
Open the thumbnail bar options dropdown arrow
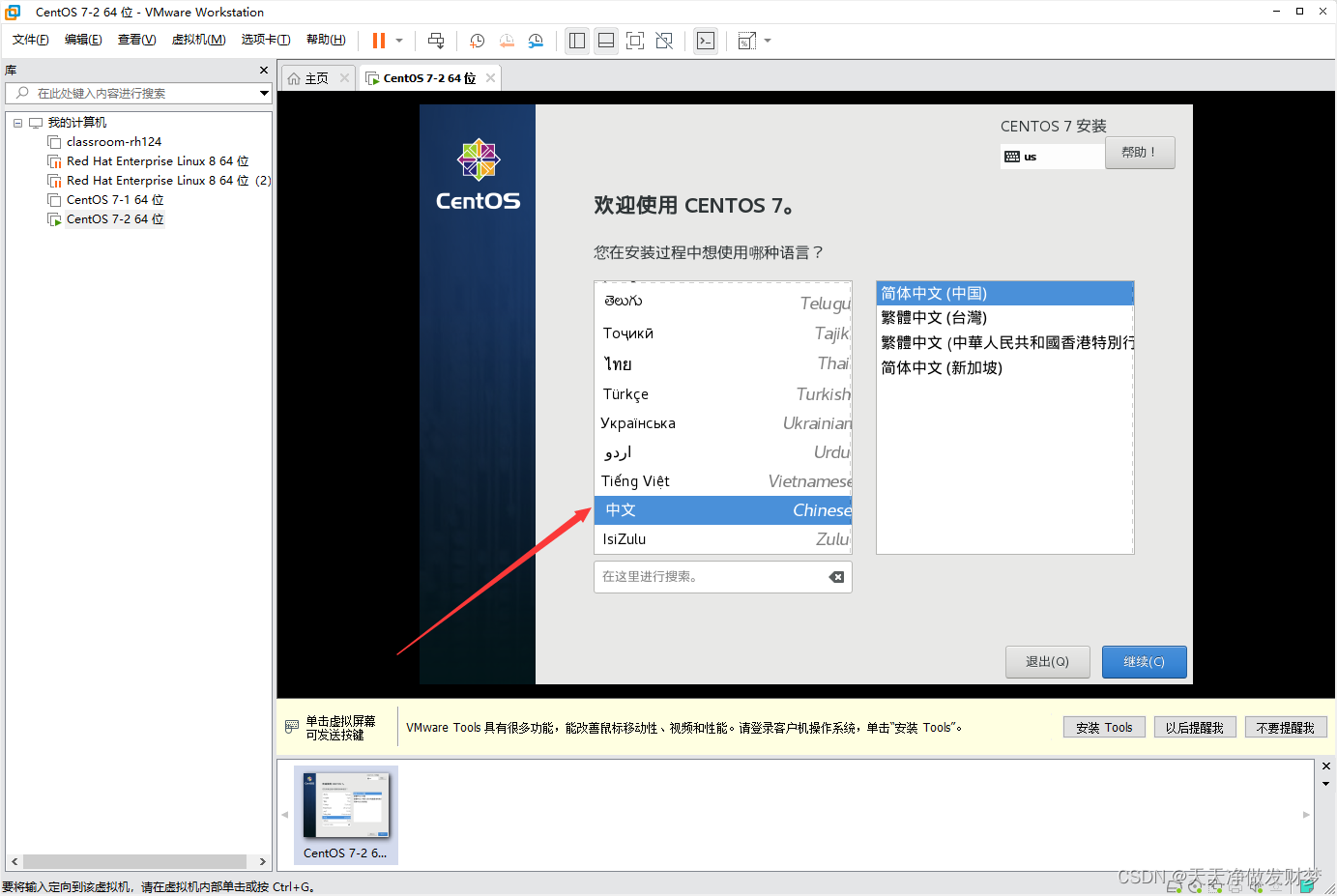1326,784
